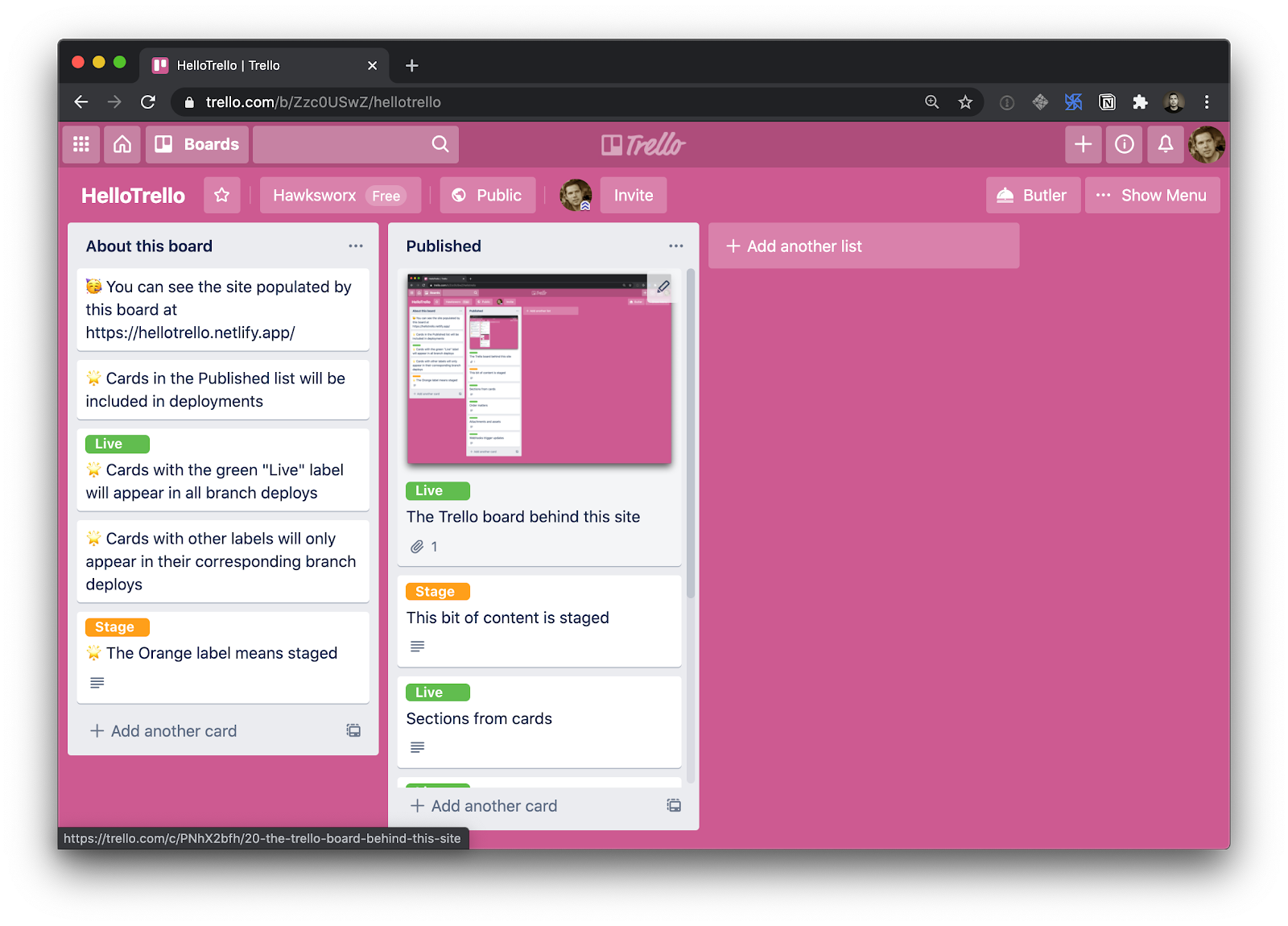Open card about hellotrello.netlify.app site
Viewport: 1288px width, 926px height.
point(223,310)
